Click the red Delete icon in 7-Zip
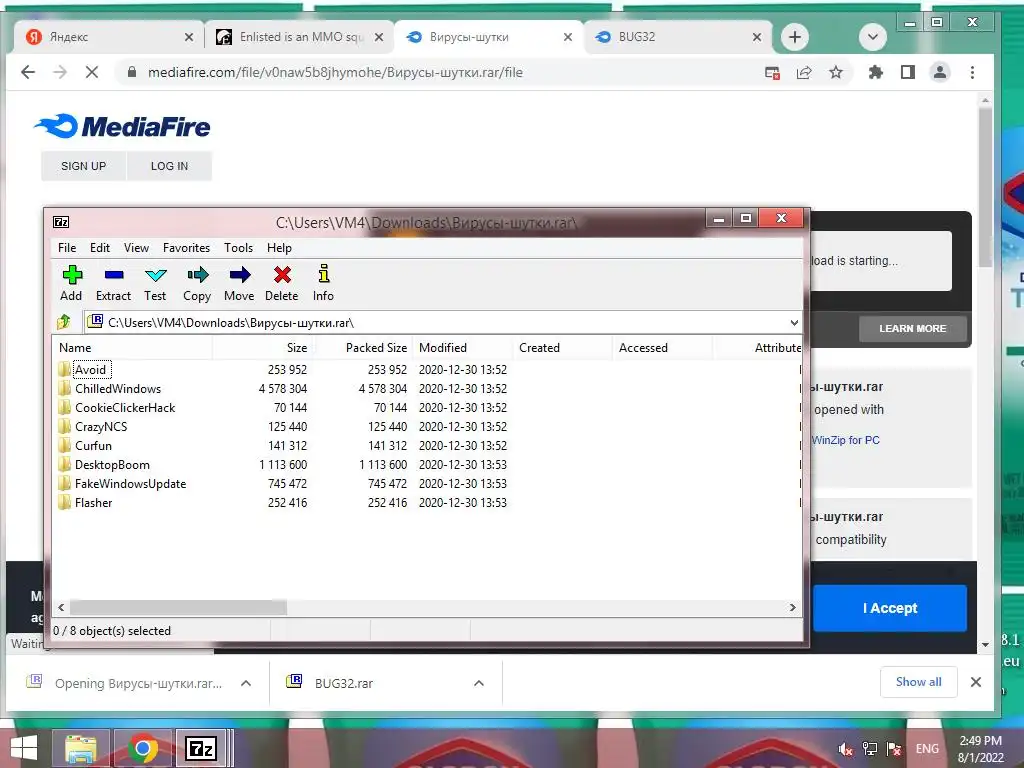The width and height of the screenshot is (1024, 768). [x=281, y=283]
